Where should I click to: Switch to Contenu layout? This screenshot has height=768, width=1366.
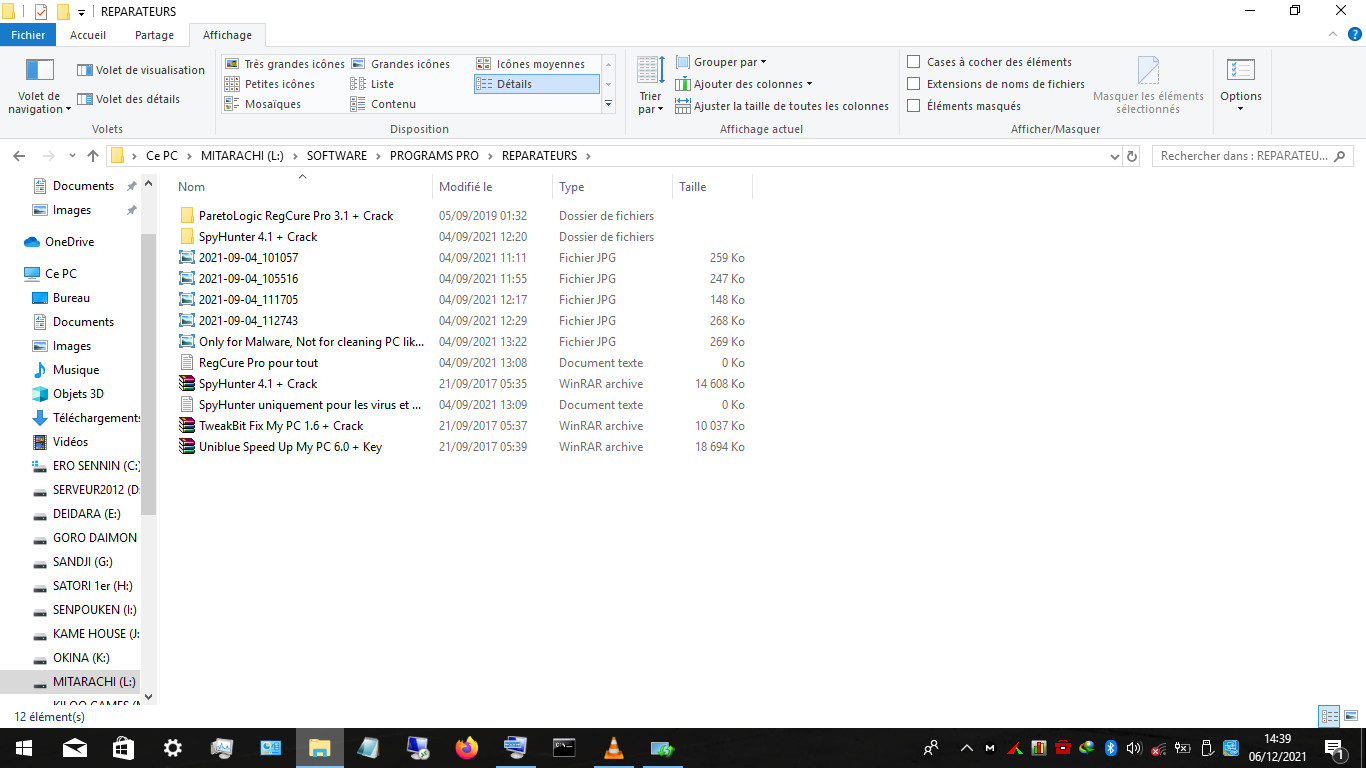383,104
